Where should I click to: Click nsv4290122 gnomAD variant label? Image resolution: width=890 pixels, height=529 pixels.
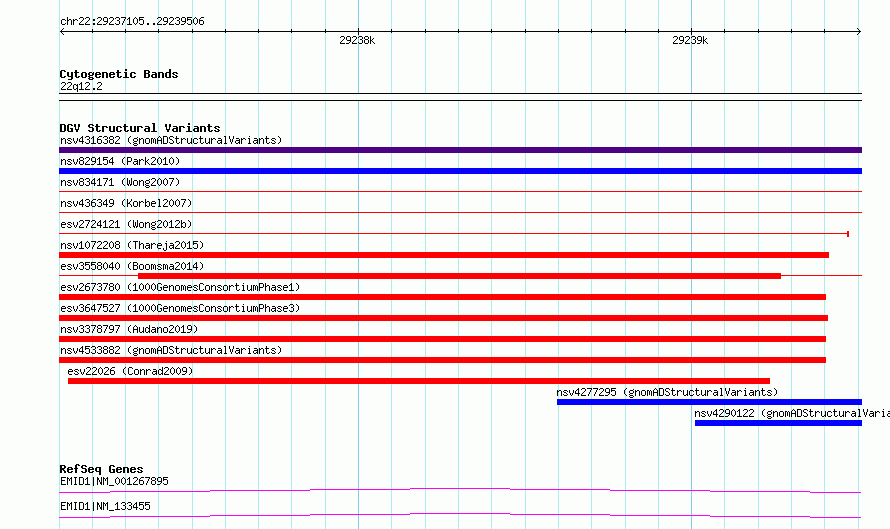pyautogui.click(x=792, y=413)
